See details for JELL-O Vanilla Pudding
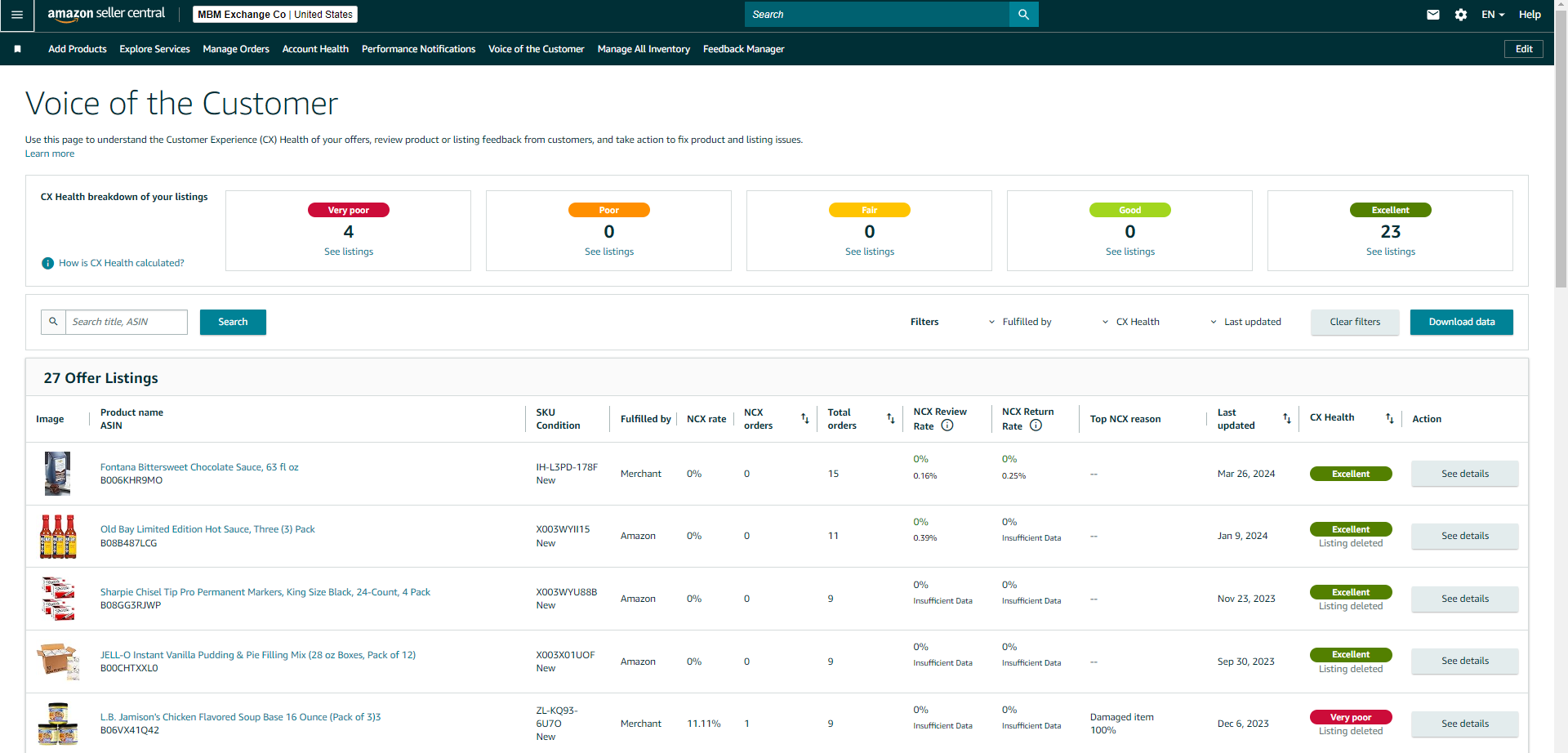 (x=1465, y=661)
